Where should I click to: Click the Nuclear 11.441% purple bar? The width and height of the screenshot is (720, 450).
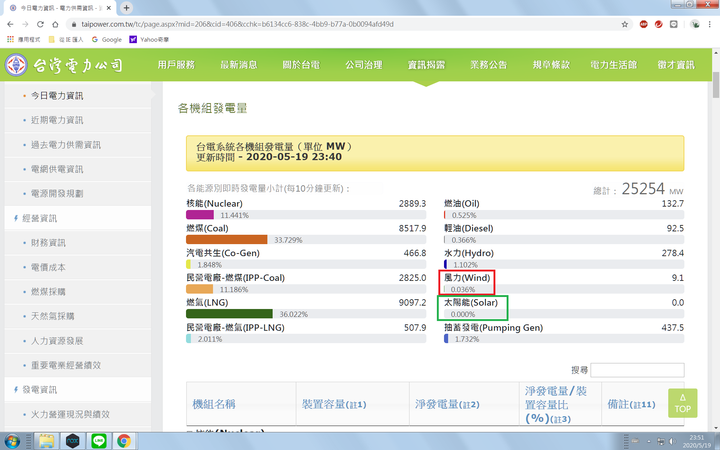point(200,215)
